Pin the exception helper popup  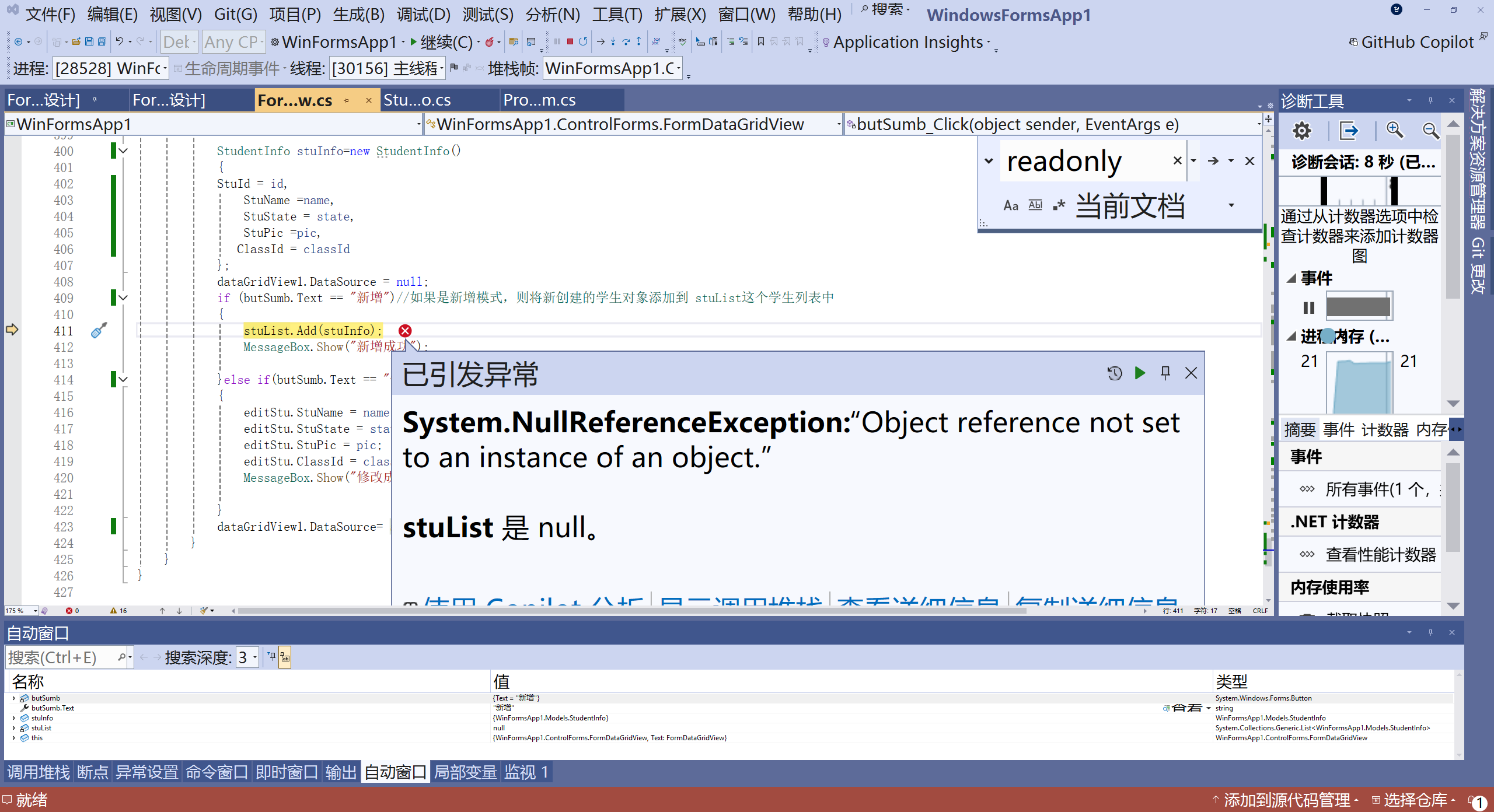pos(1165,373)
